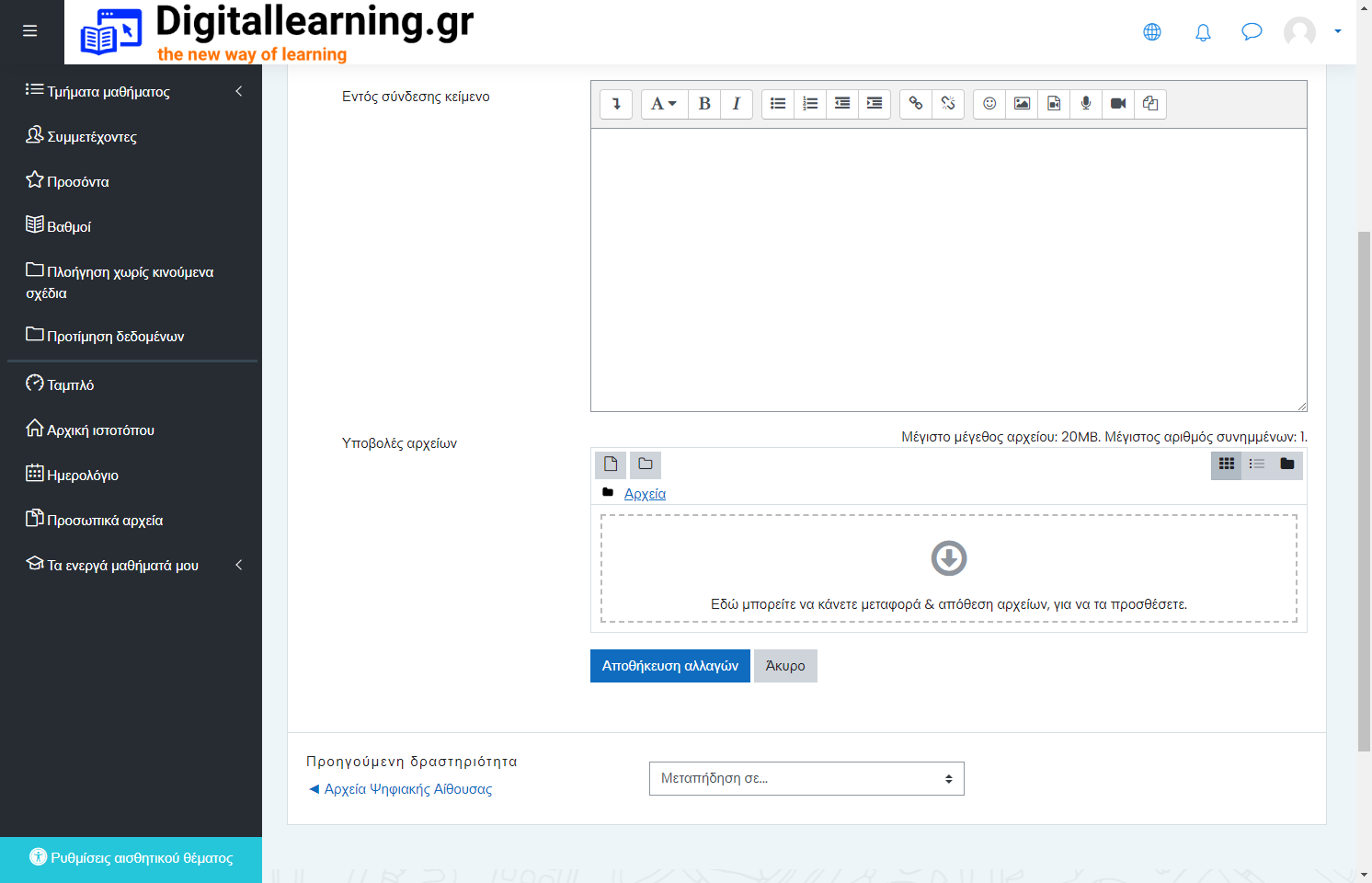Insert media file icon
This screenshot has height=883, width=1372.
click(1054, 104)
